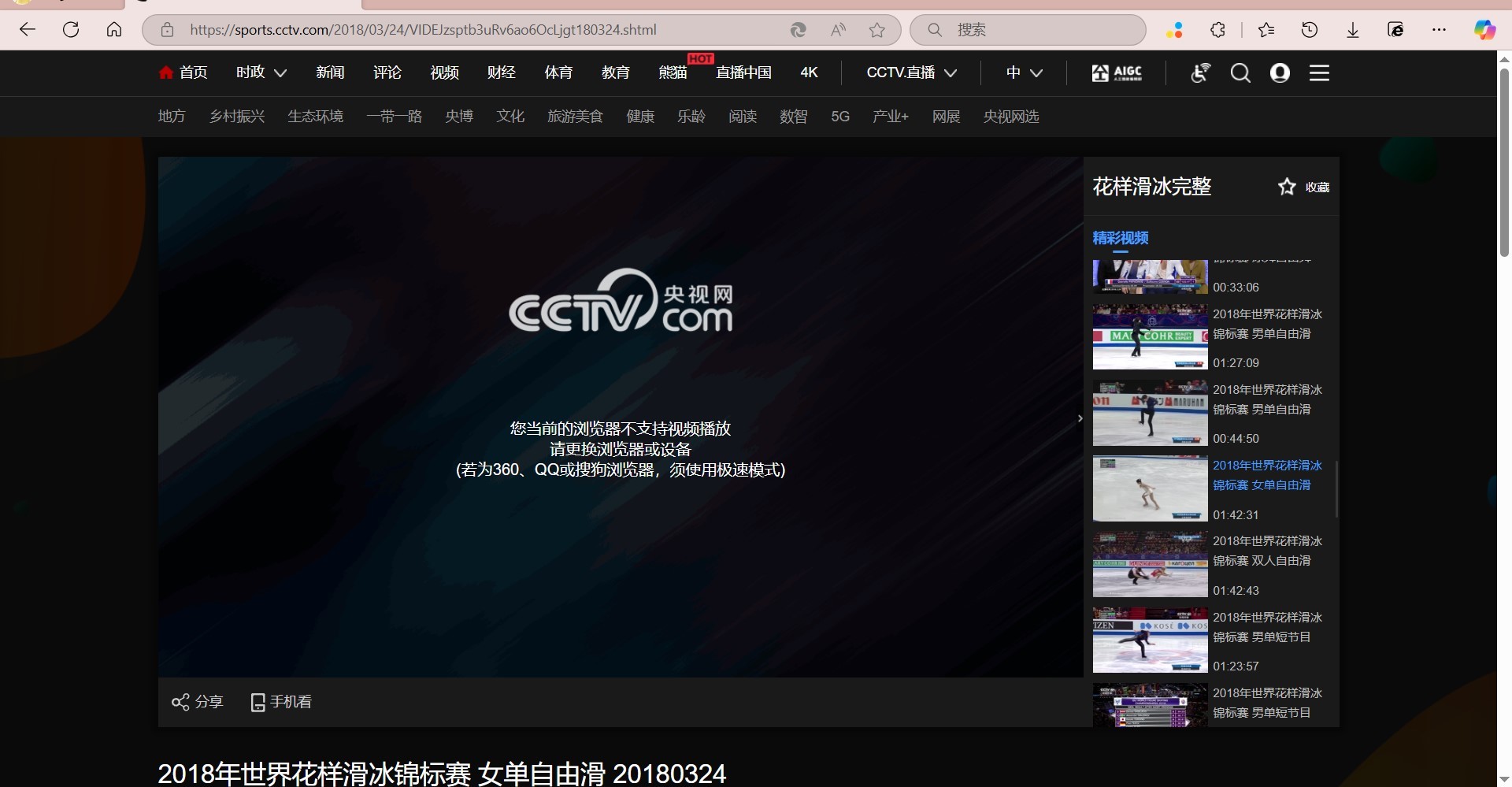The image size is (1512, 787).
Task: Share this video via 分享
Action: (198, 702)
